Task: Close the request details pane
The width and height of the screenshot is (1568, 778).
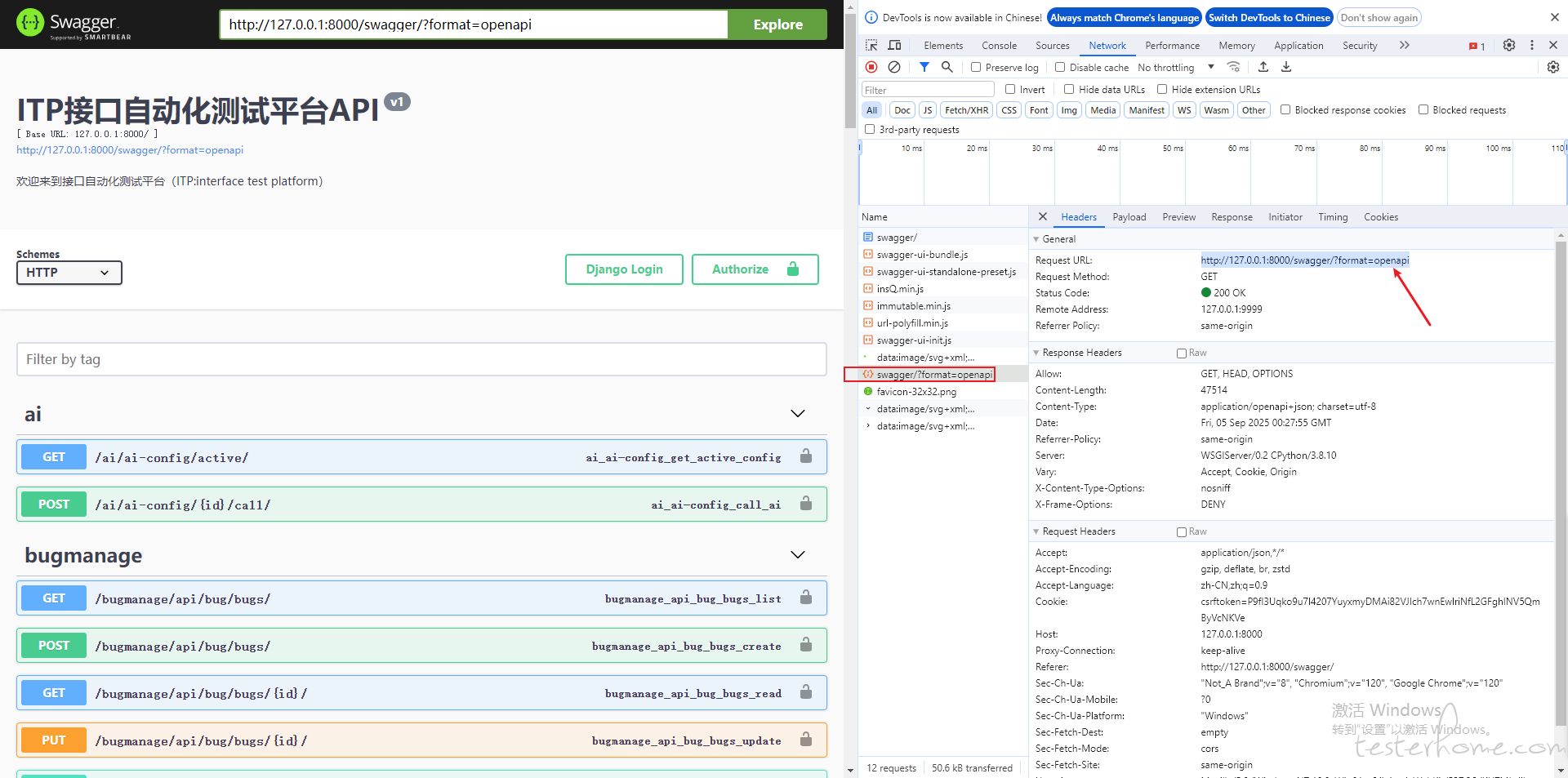Action: click(x=1043, y=216)
